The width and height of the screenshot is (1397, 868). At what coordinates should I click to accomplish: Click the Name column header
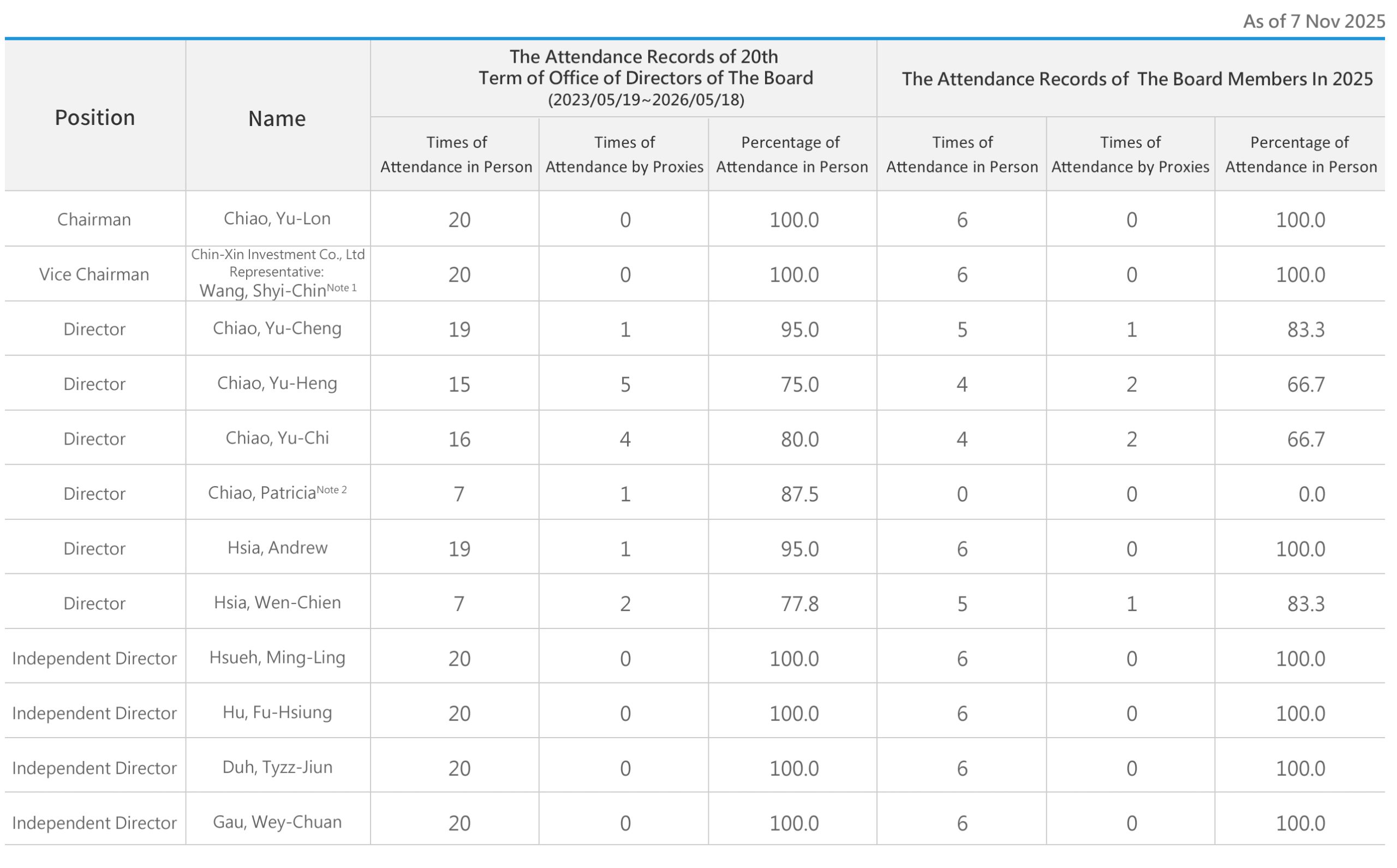(277, 119)
